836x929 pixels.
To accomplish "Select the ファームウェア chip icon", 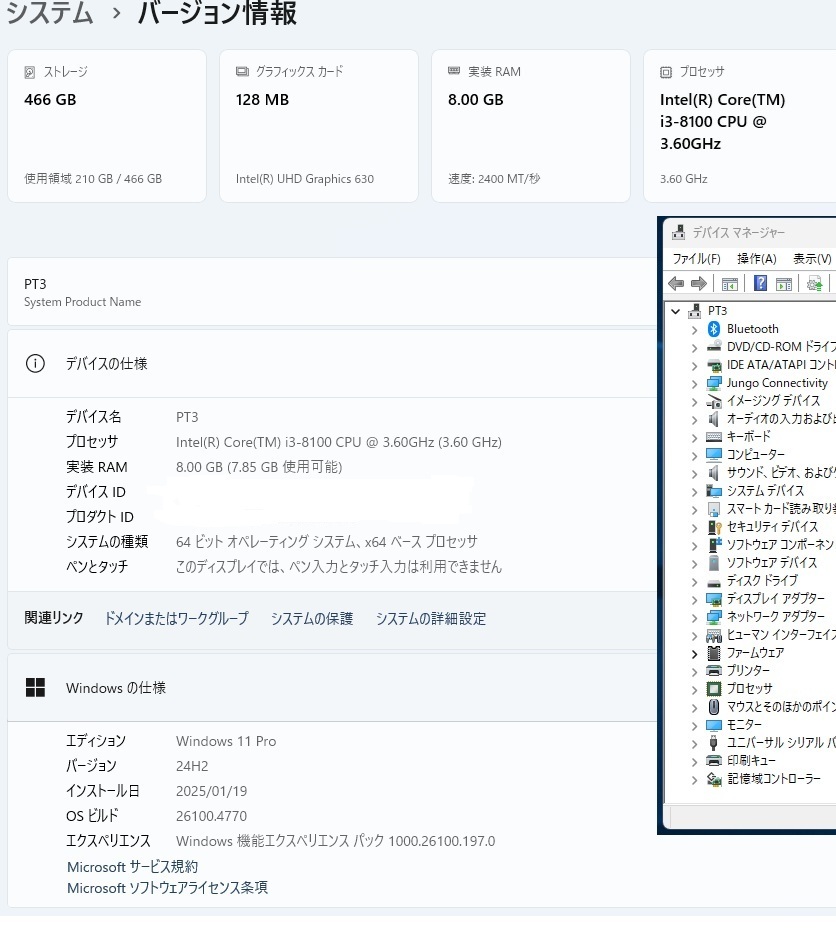I will [x=714, y=653].
